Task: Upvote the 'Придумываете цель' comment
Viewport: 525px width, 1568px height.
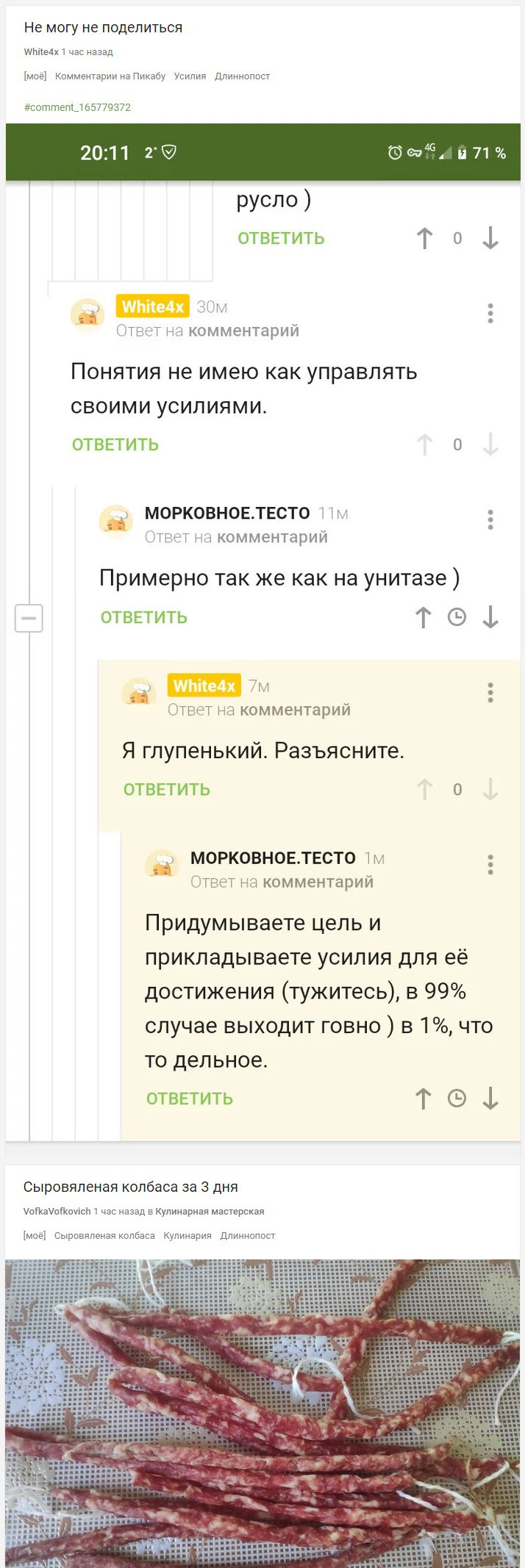Action: tap(424, 1098)
